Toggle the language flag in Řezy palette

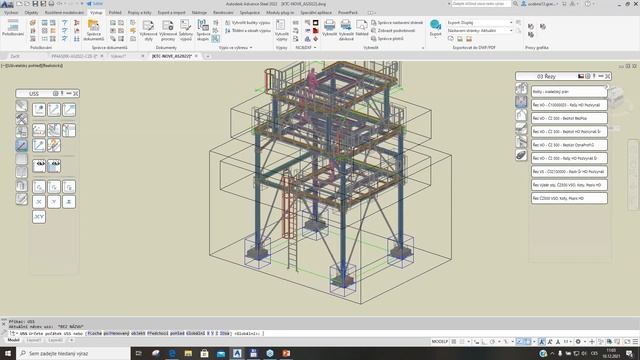click(580, 76)
